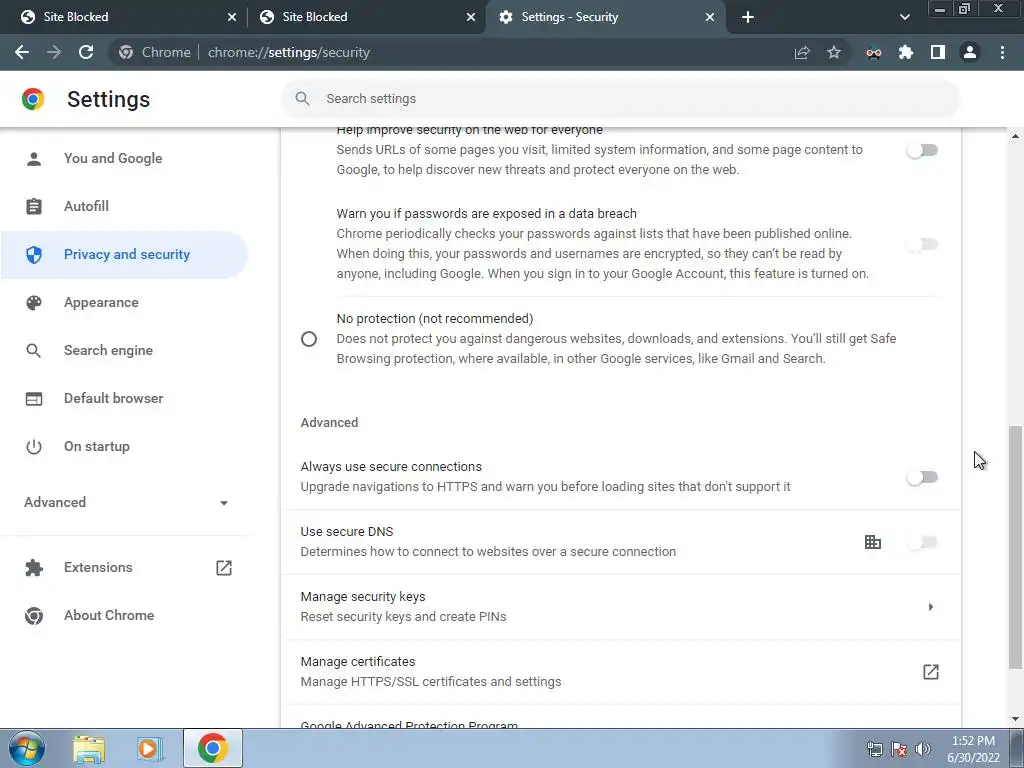This screenshot has height=768, width=1024.
Task: Open the Extensions puzzle icon in toolbar
Action: point(906,52)
